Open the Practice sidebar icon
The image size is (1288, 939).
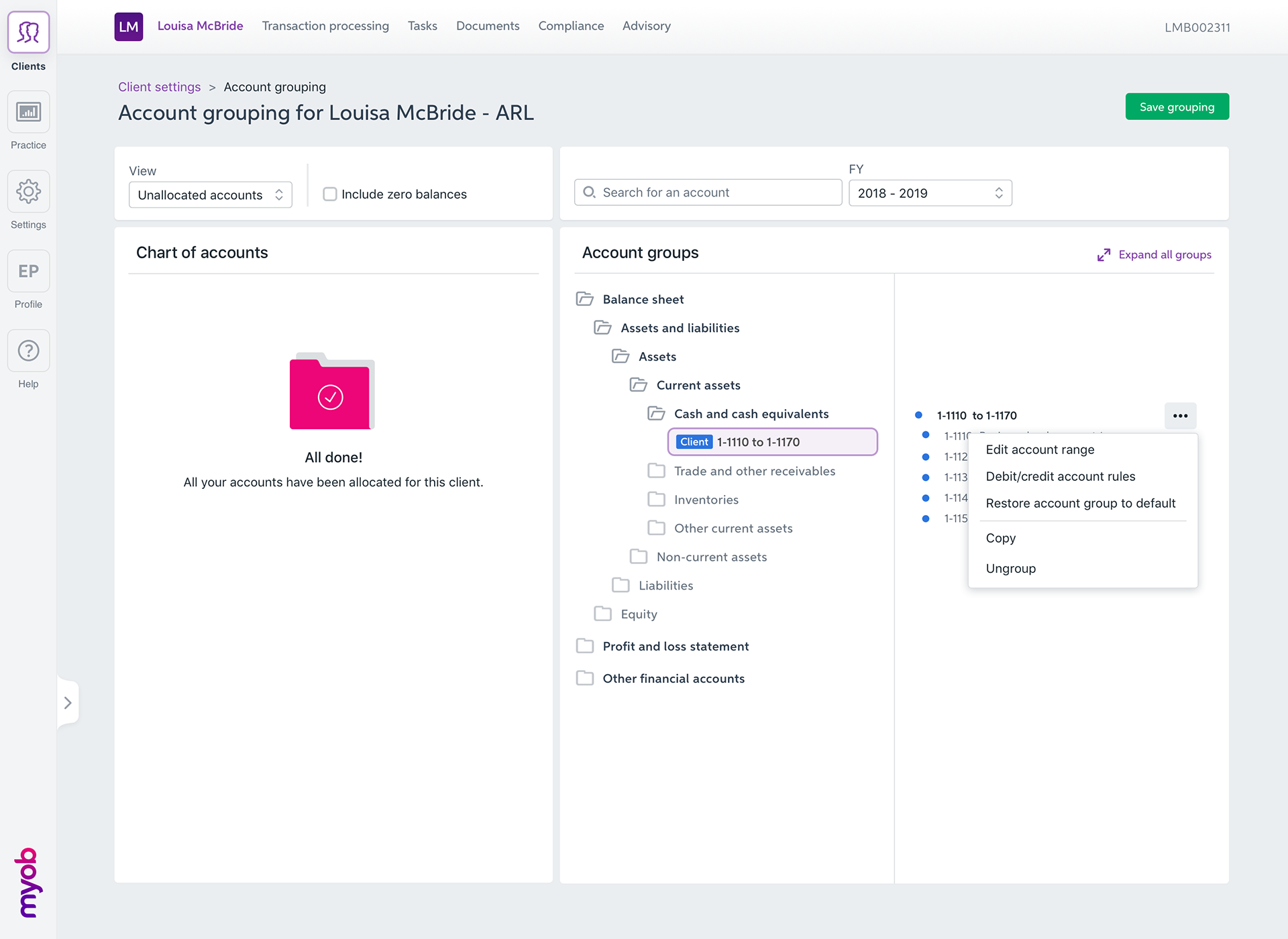[x=28, y=112]
